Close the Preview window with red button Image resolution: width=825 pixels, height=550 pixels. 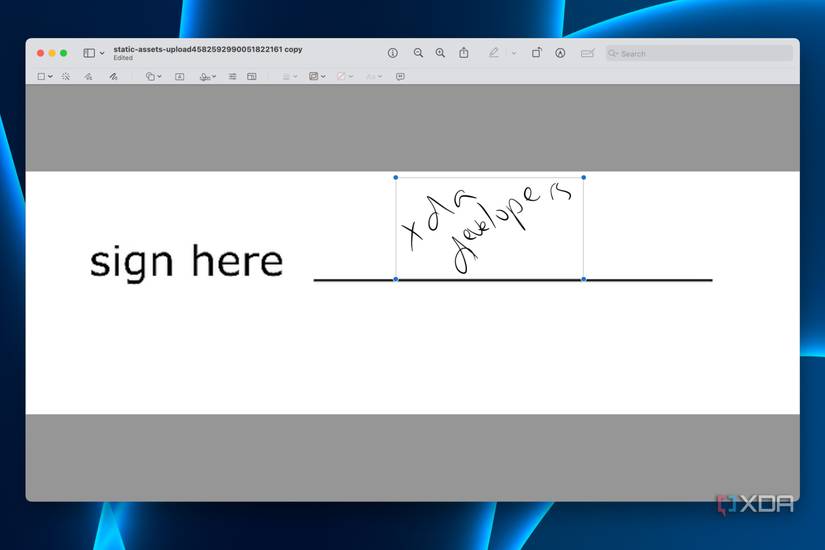[x=41, y=53]
